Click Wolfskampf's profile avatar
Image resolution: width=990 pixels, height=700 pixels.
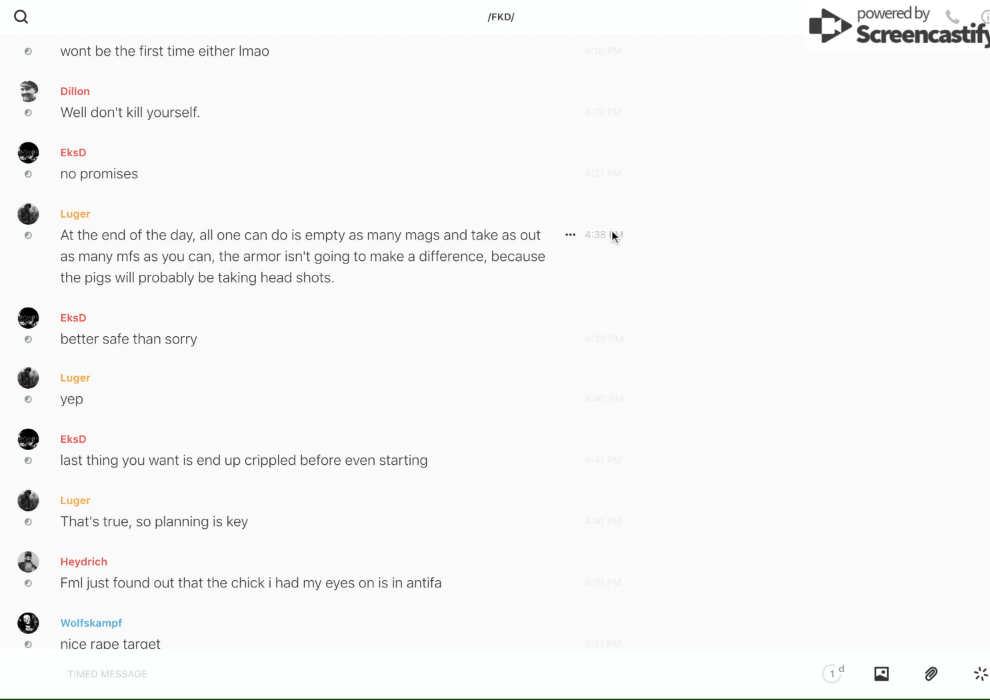28,623
